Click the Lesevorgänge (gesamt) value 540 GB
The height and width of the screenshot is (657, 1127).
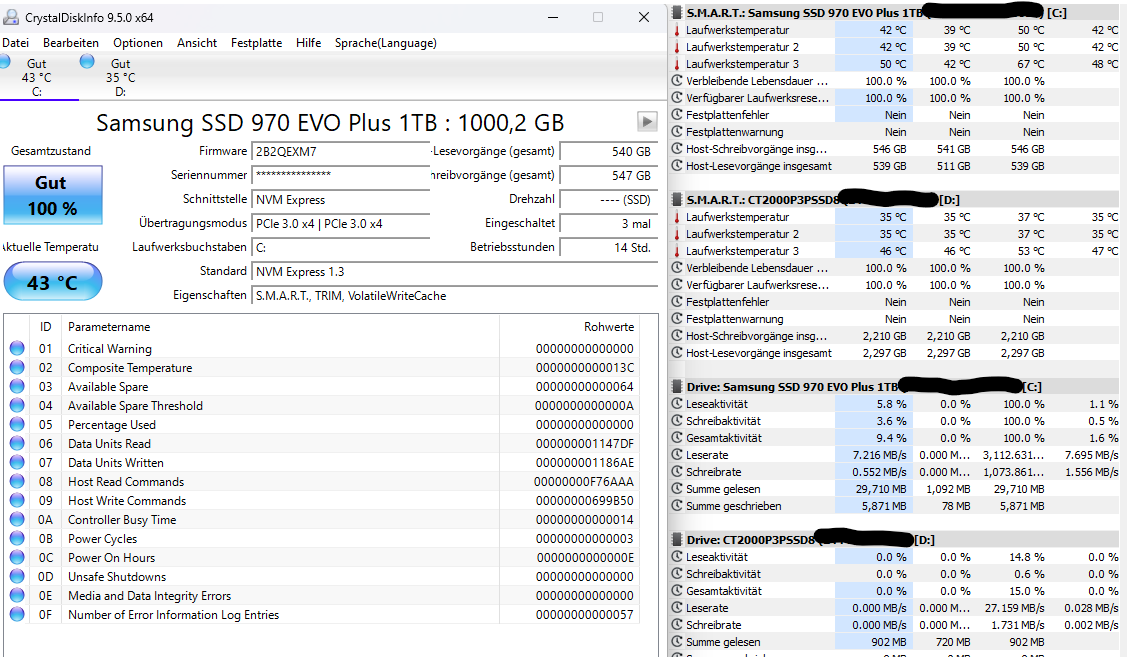pos(608,152)
